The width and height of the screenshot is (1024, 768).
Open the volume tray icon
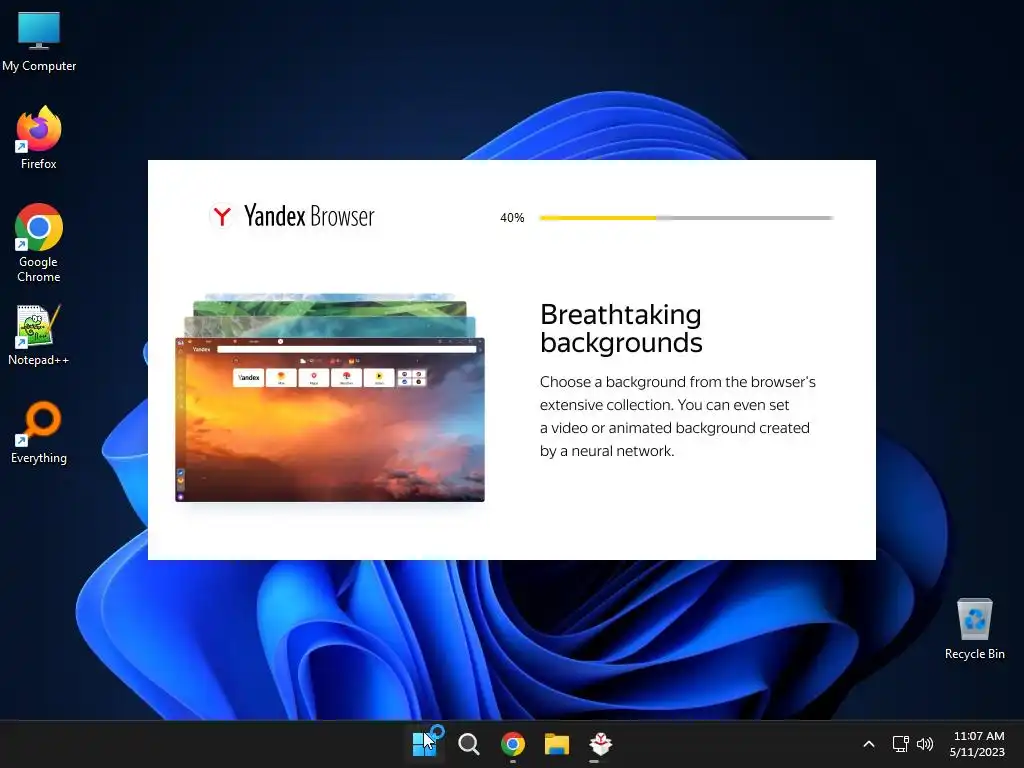925,744
